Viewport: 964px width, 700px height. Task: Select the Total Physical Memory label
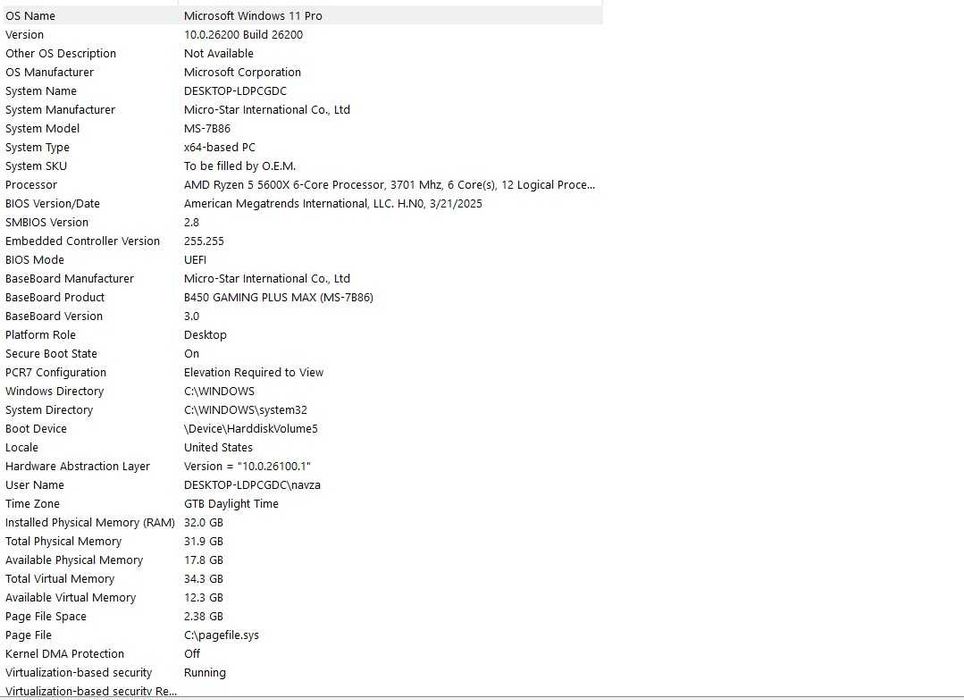pyautogui.click(x=63, y=541)
